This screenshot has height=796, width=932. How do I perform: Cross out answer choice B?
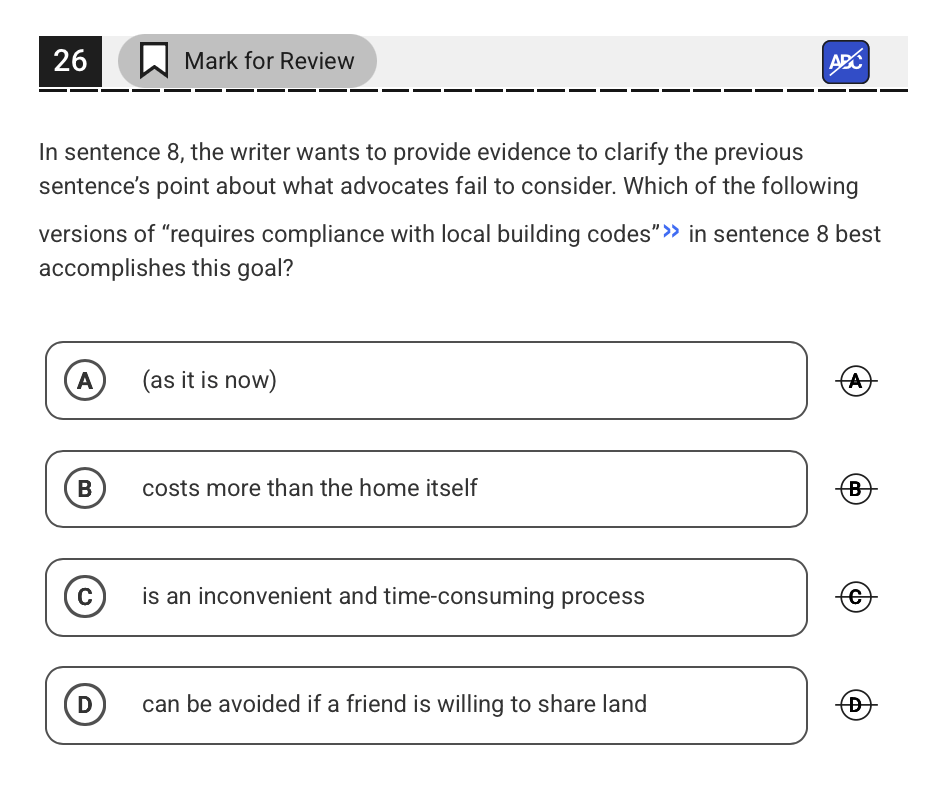(856, 489)
